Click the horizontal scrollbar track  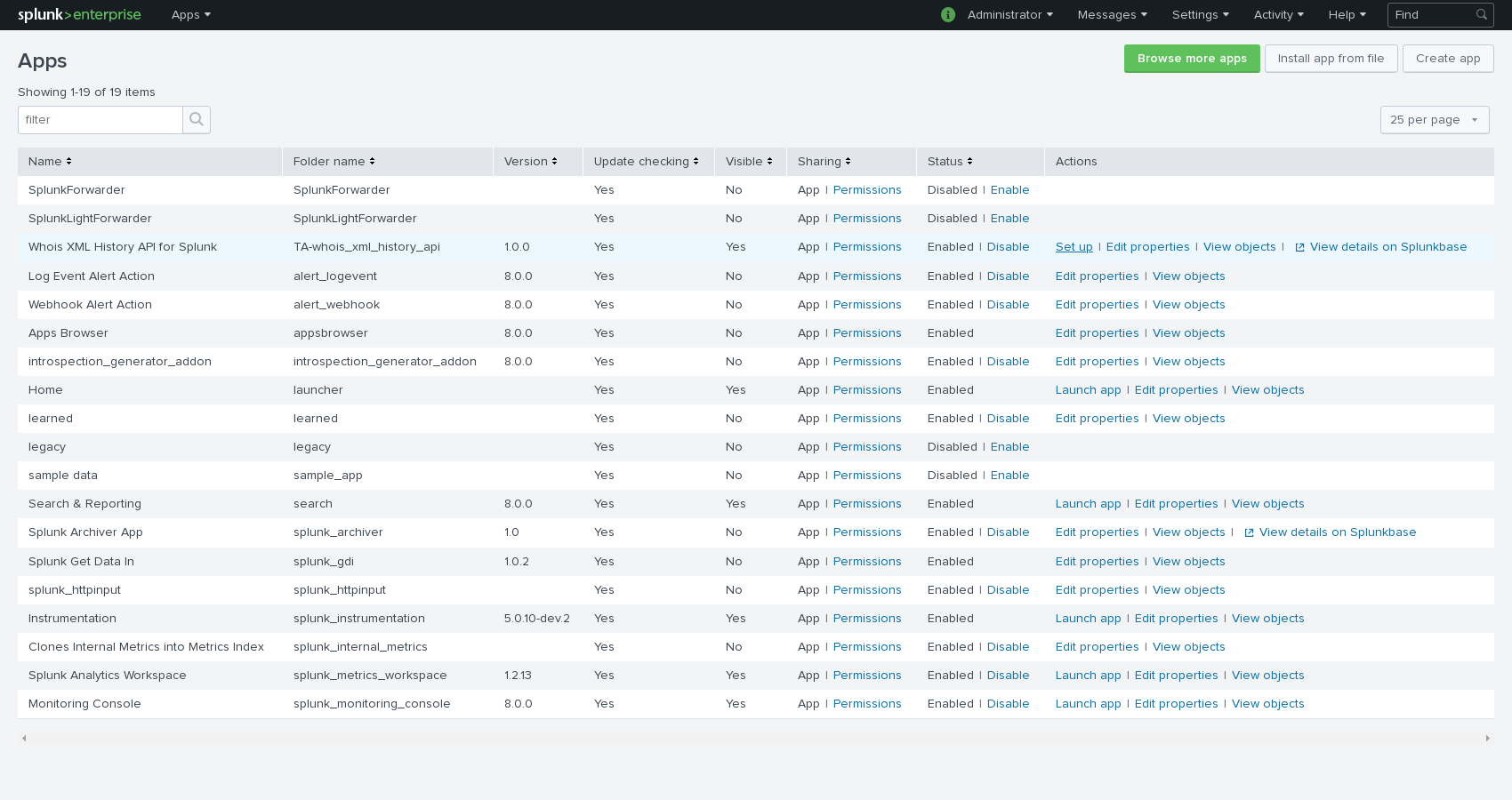tap(755, 738)
